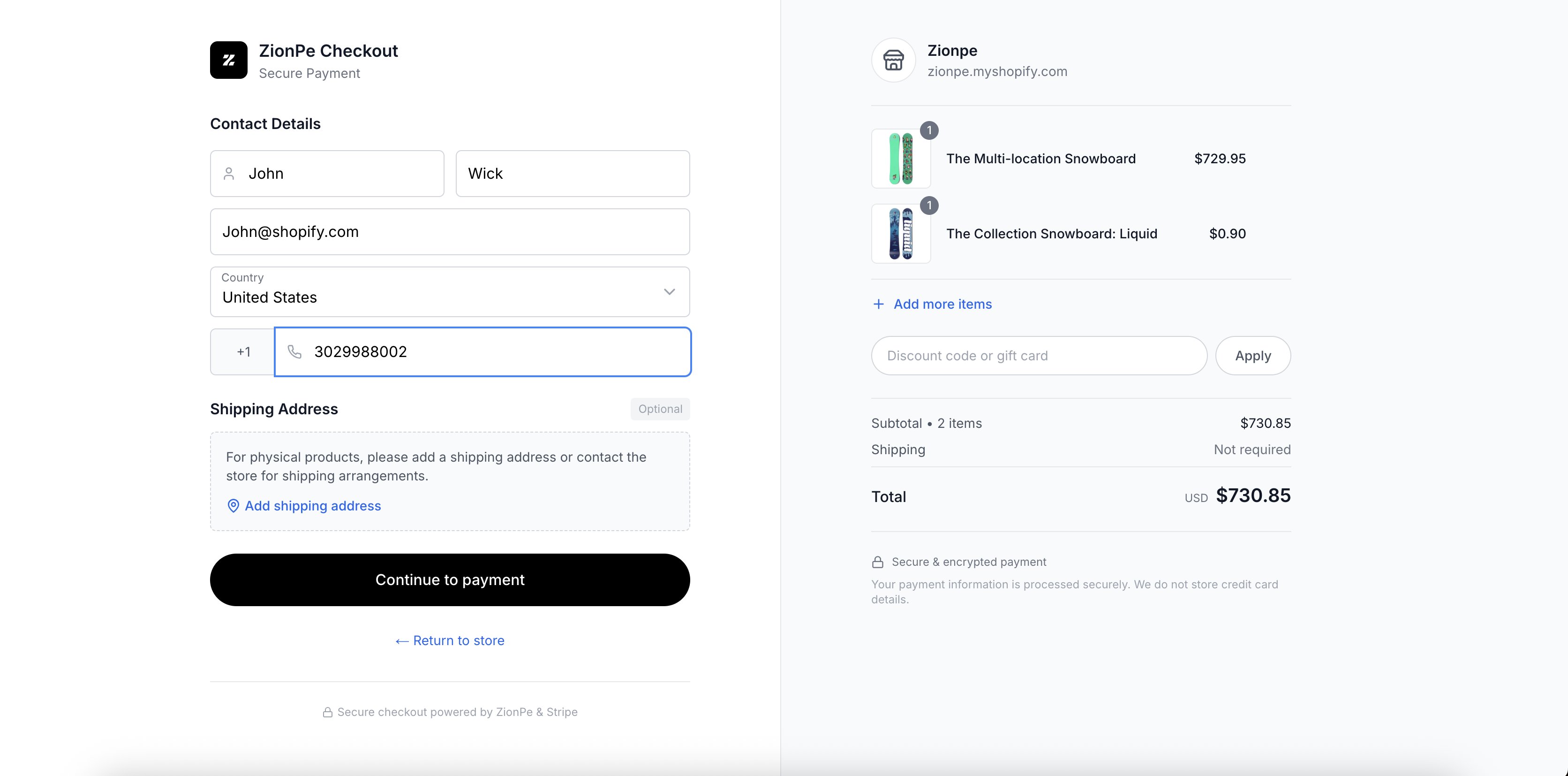Focus the Discount code or gift card field

click(x=1039, y=356)
